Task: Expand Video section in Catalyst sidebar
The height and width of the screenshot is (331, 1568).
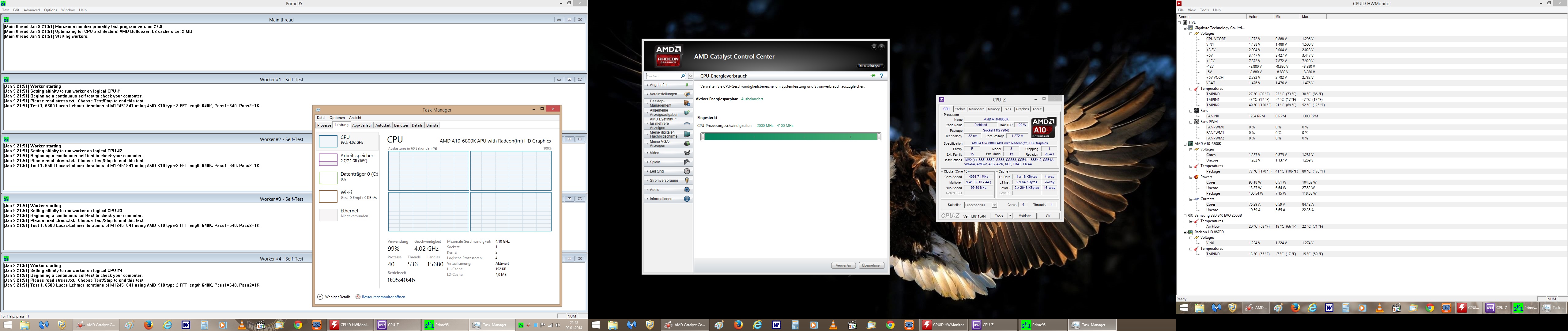Action: (668, 153)
